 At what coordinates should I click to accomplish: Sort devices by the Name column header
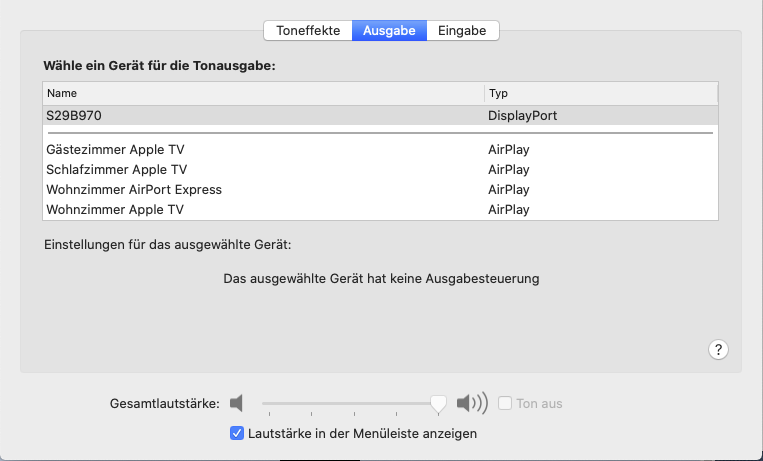[263, 93]
